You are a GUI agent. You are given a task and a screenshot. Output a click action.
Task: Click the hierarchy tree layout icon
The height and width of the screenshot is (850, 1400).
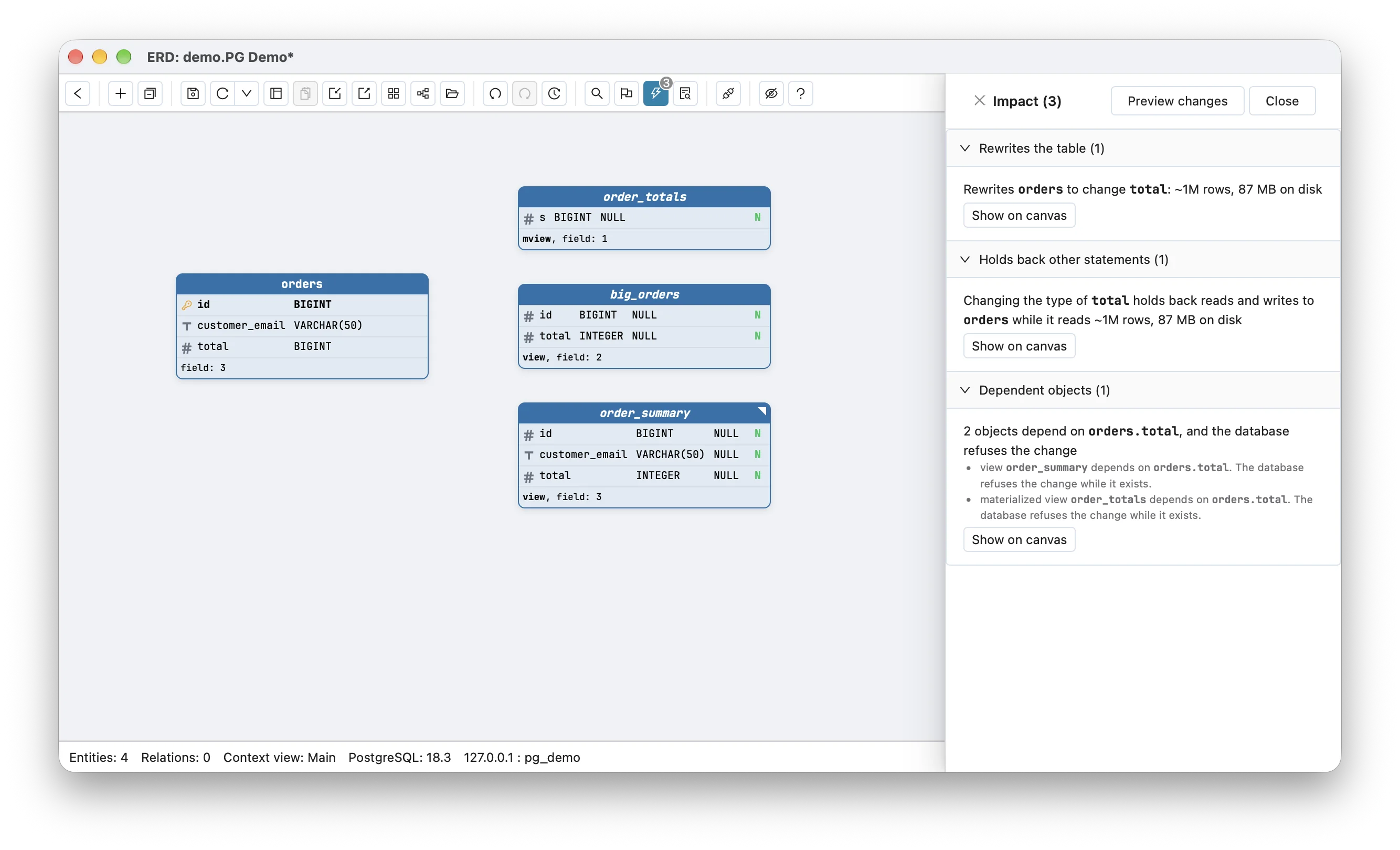tap(423, 93)
